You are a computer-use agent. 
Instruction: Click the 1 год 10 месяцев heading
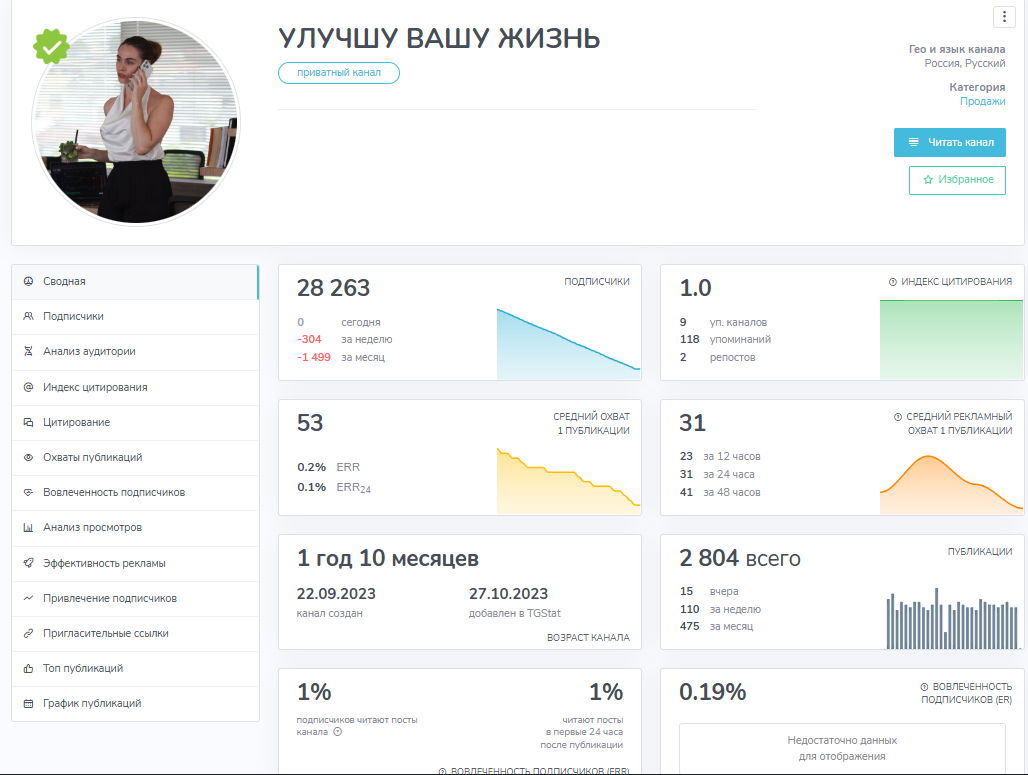[387, 558]
